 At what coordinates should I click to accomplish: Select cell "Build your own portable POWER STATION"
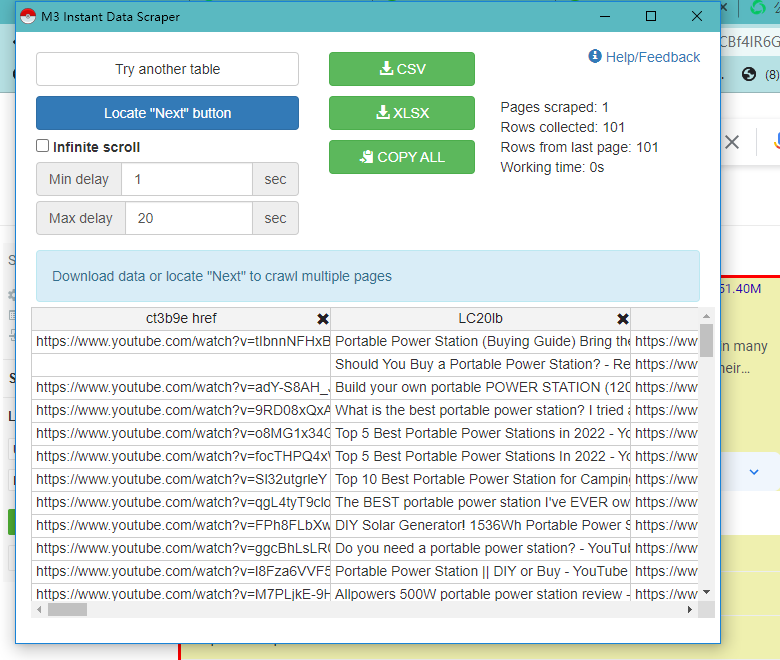click(481, 387)
